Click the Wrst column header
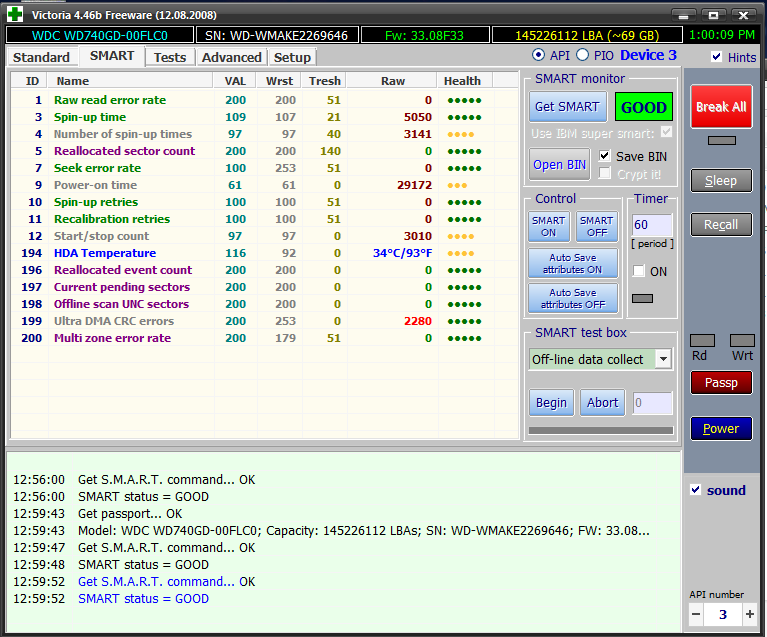 [x=279, y=81]
